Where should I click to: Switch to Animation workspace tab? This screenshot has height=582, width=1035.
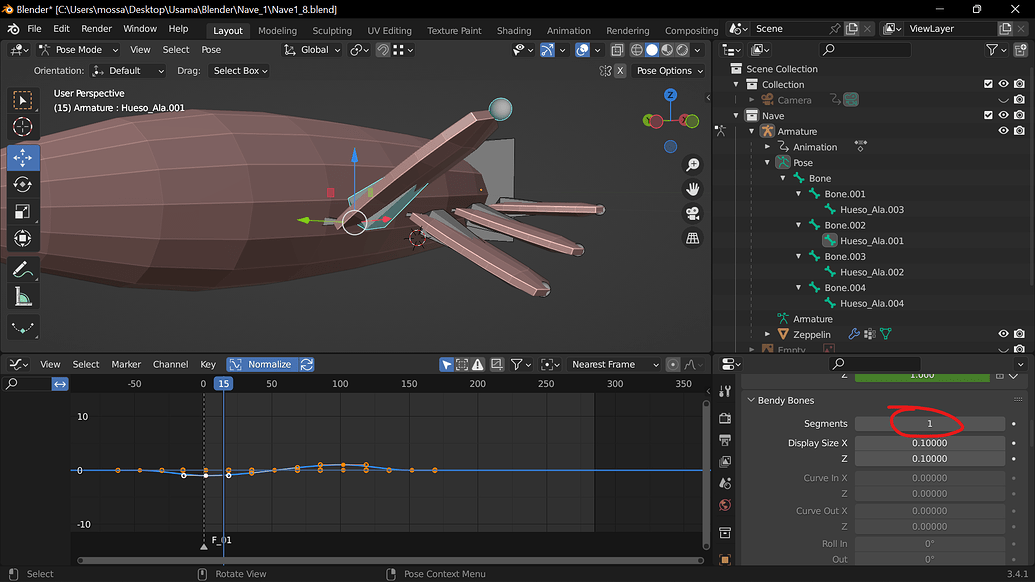tap(568, 30)
